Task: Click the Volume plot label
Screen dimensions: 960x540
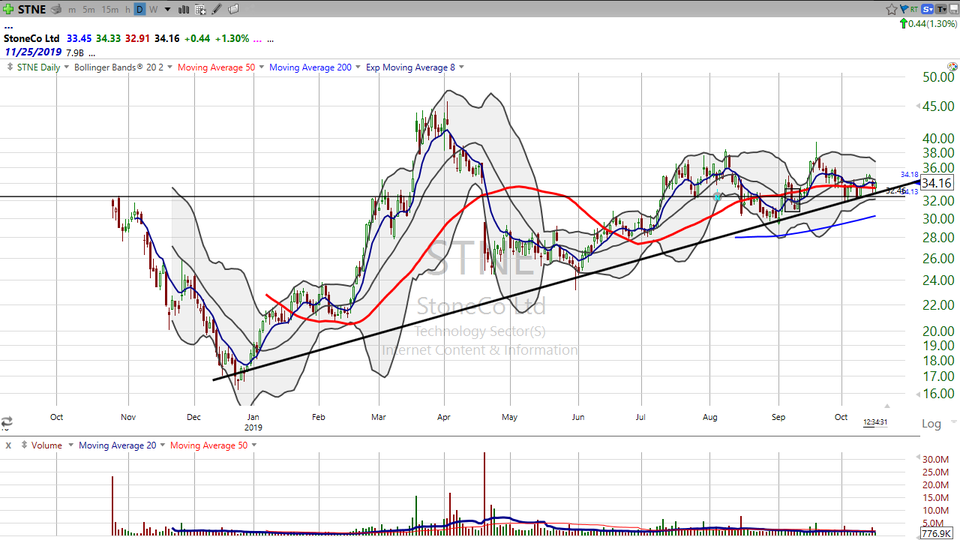Action: coord(47,446)
